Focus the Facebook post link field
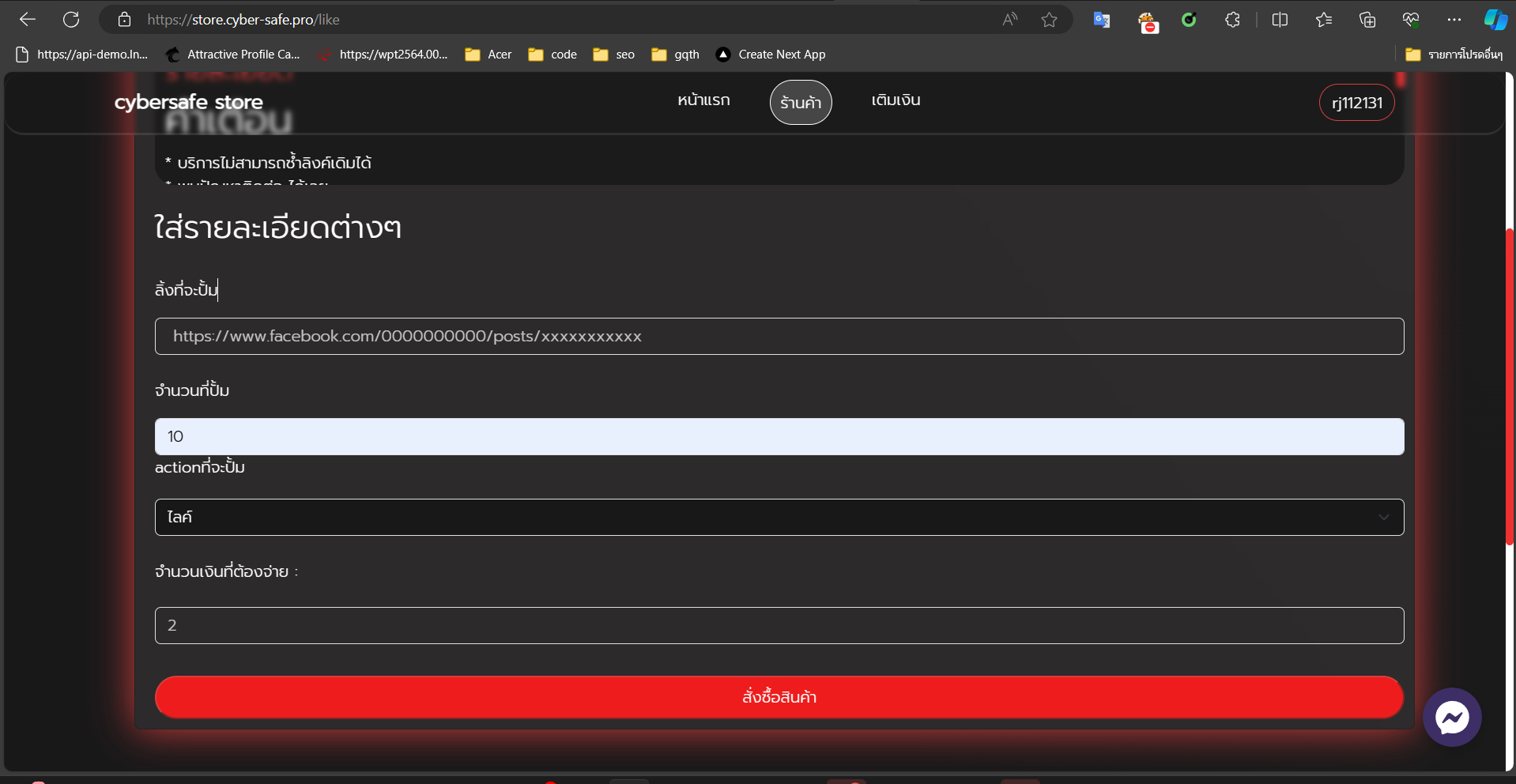The width and height of the screenshot is (1516, 784). (779, 337)
